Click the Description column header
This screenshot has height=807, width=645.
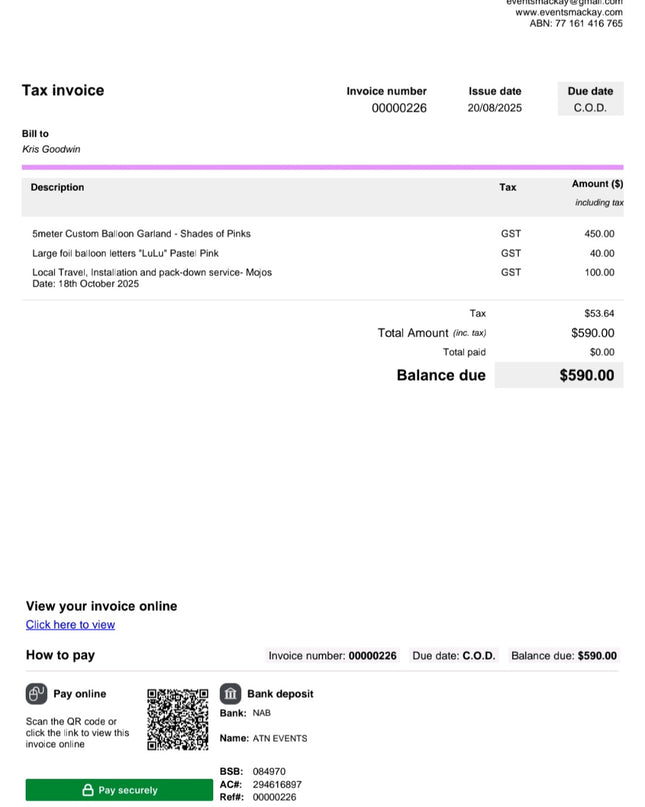pyautogui.click(x=57, y=187)
